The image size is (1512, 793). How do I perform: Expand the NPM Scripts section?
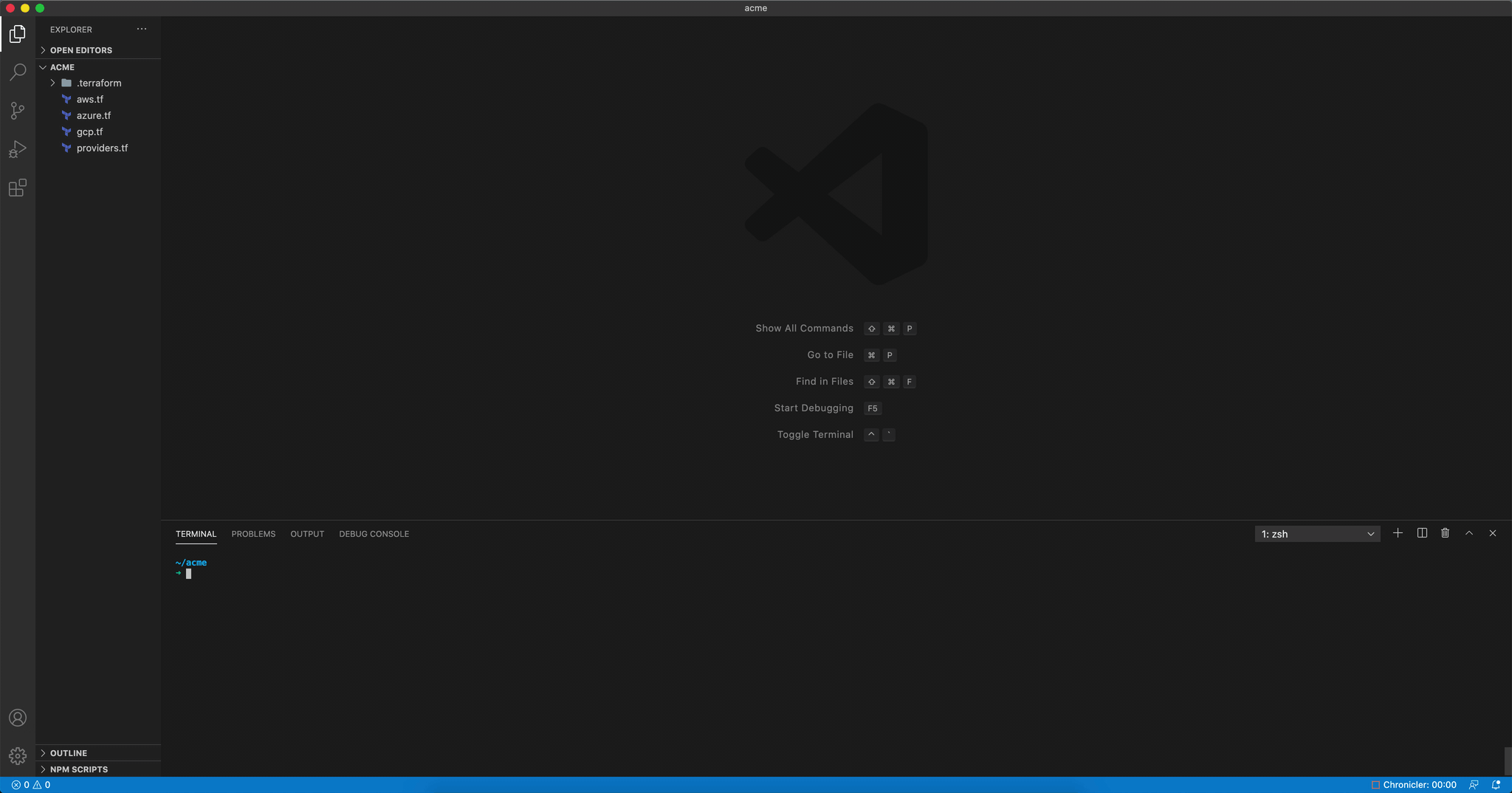[x=98, y=769]
